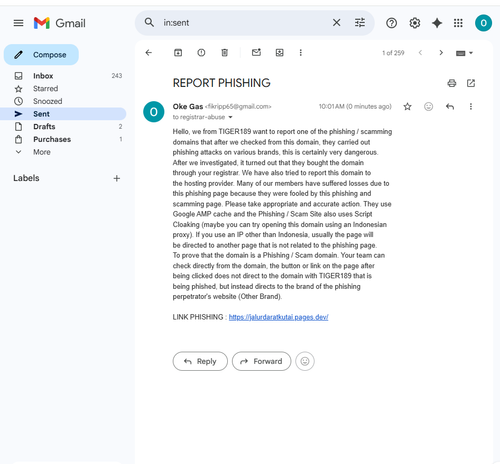Click sender avatar for Oke Gas
The height and width of the screenshot is (464, 500).
pyautogui.click(x=153, y=112)
